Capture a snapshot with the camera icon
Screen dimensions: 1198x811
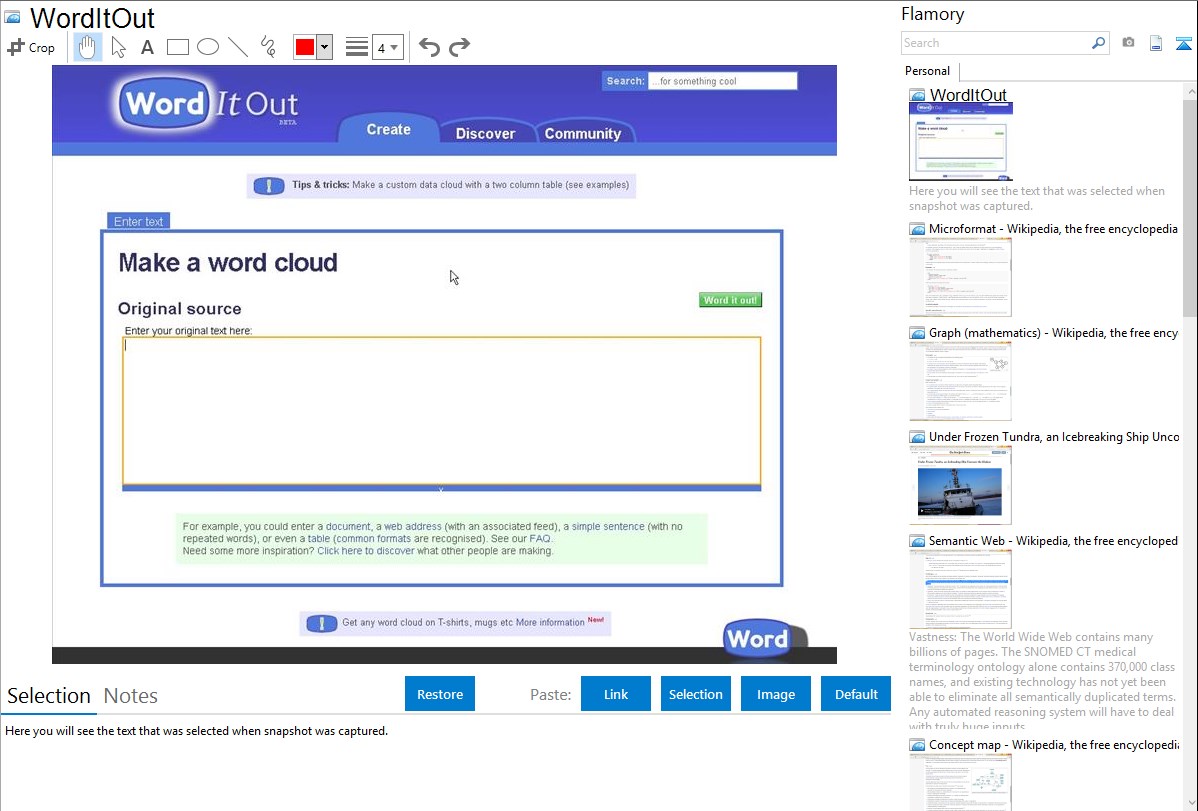point(1128,43)
